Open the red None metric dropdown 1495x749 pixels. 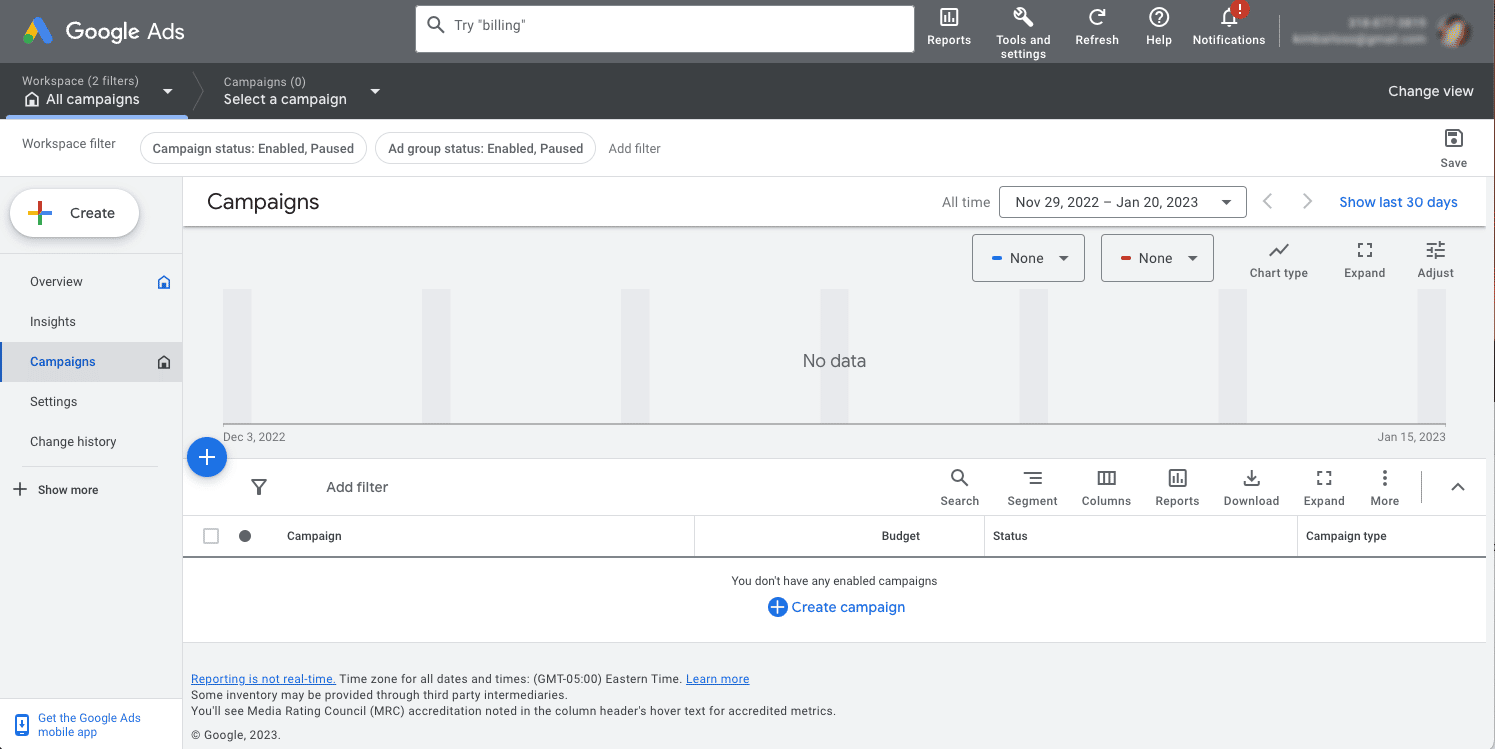click(x=1157, y=258)
